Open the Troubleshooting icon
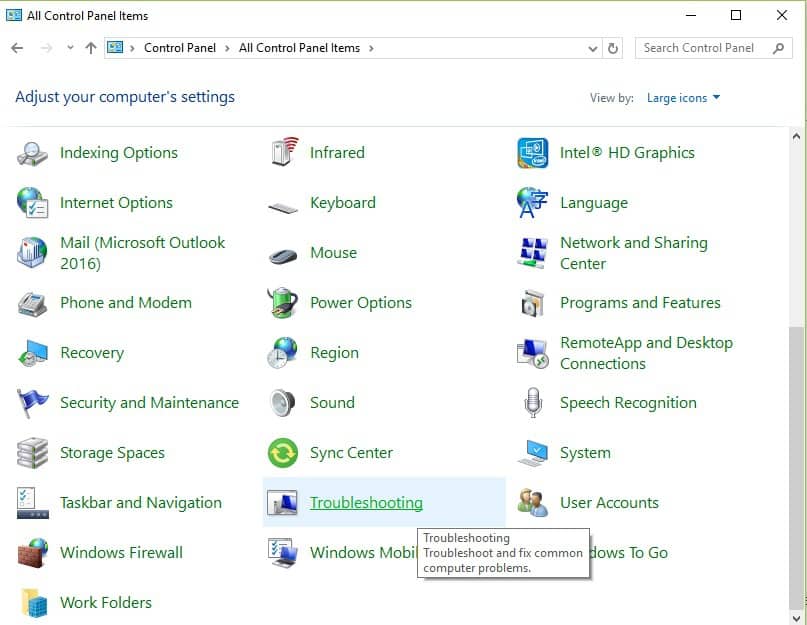Image resolution: width=807 pixels, height=625 pixels. (x=282, y=502)
